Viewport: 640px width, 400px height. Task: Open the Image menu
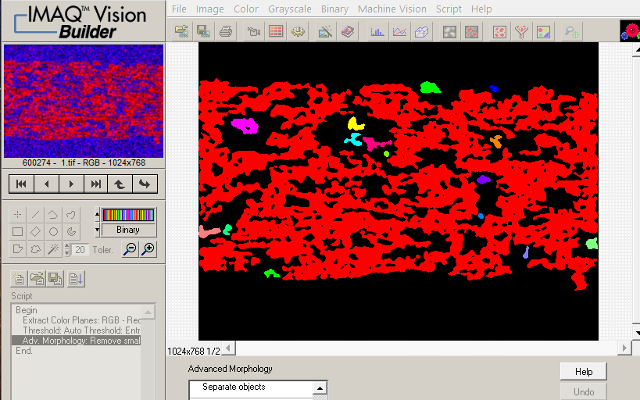[210, 9]
